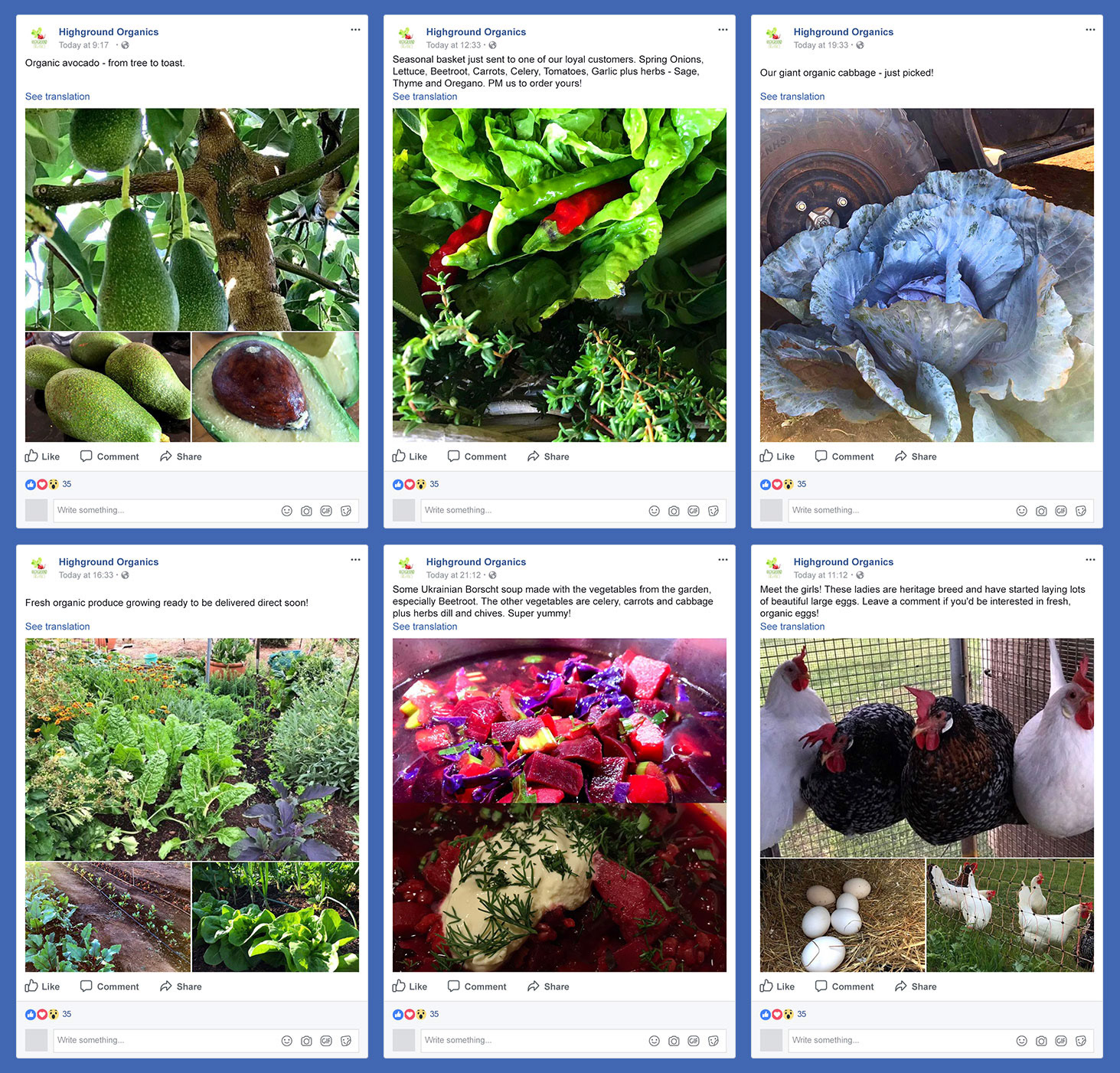Click sticker icon in chickens post comment box

click(x=1081, y=1041)
